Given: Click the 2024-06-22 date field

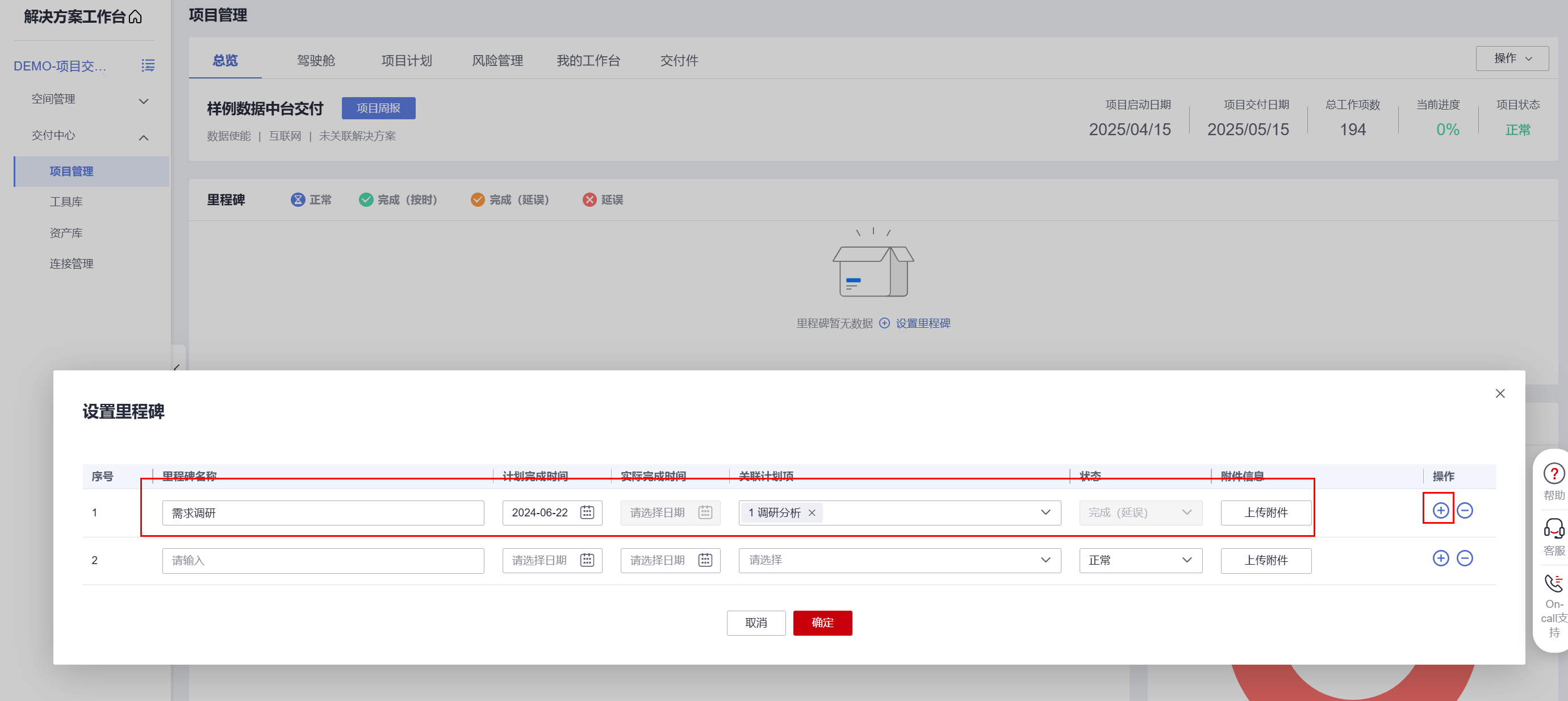Looking at the screenshot, I should coord(552,513).
